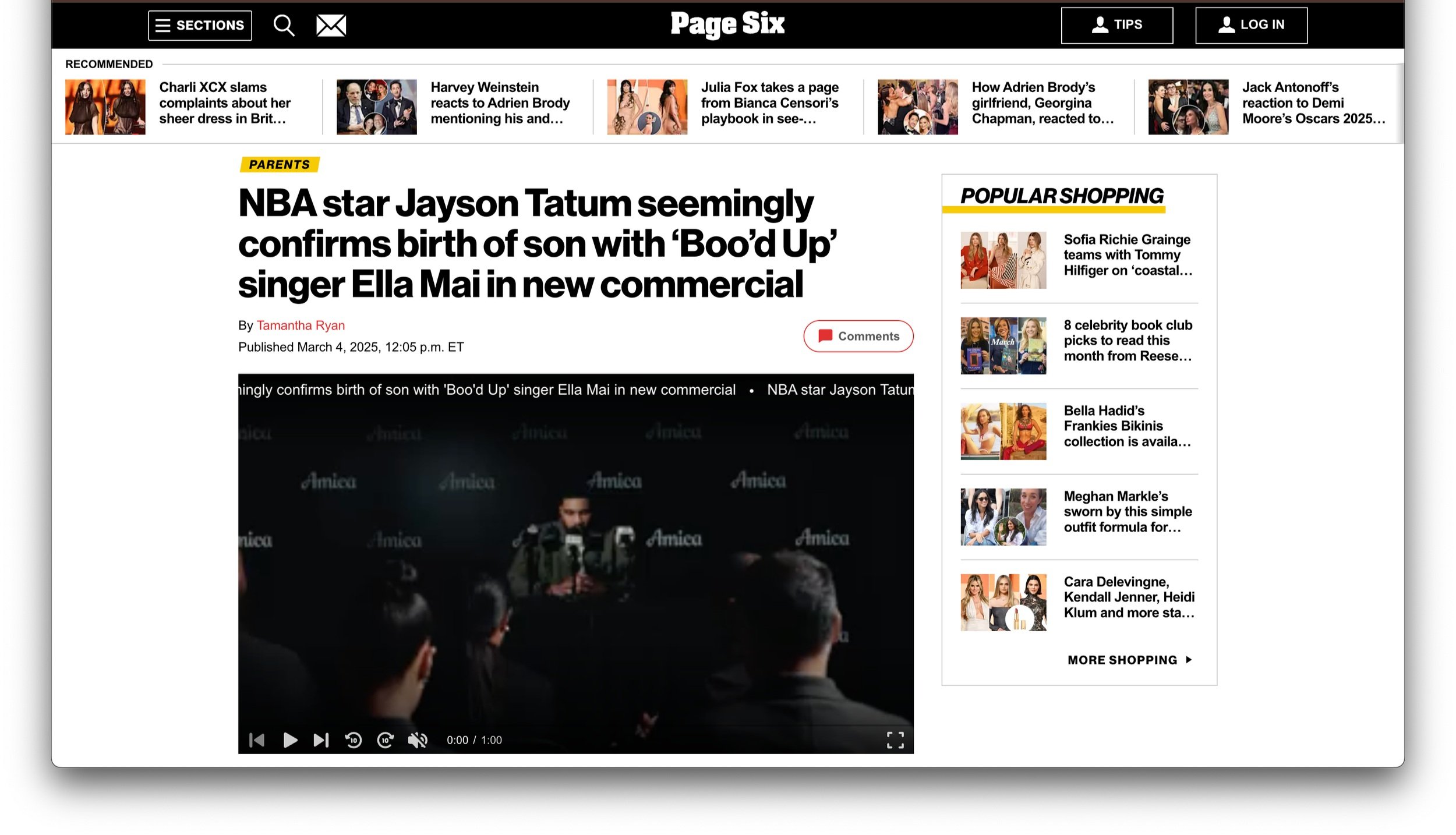Read Jack Antonoff's reaction to Demi Moore headline
The height and width of the screenshot is (835, 1456).
click(x=1313, y=103)
